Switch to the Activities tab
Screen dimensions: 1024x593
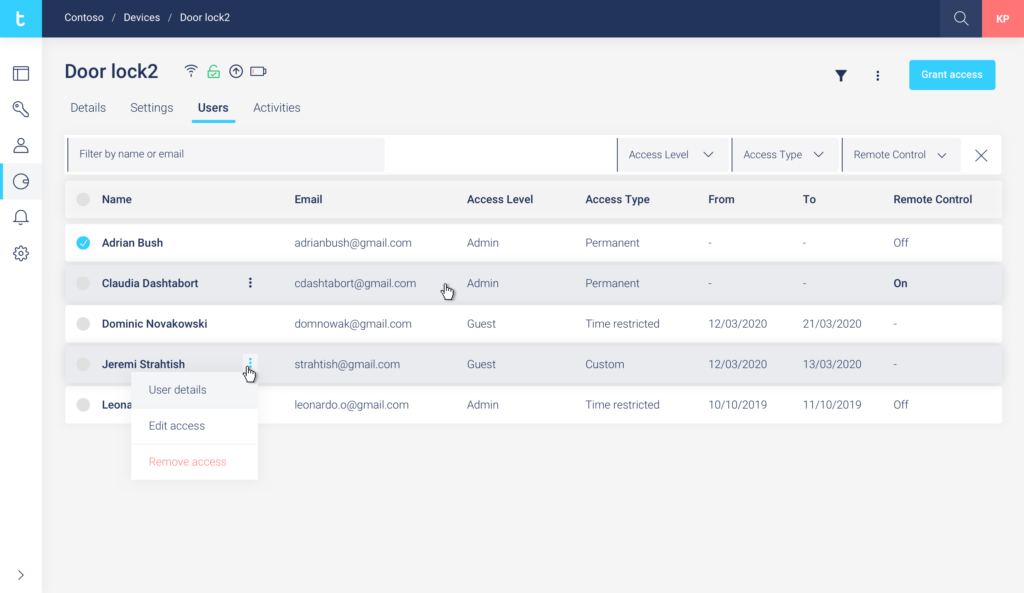click(x=277, y=108)
